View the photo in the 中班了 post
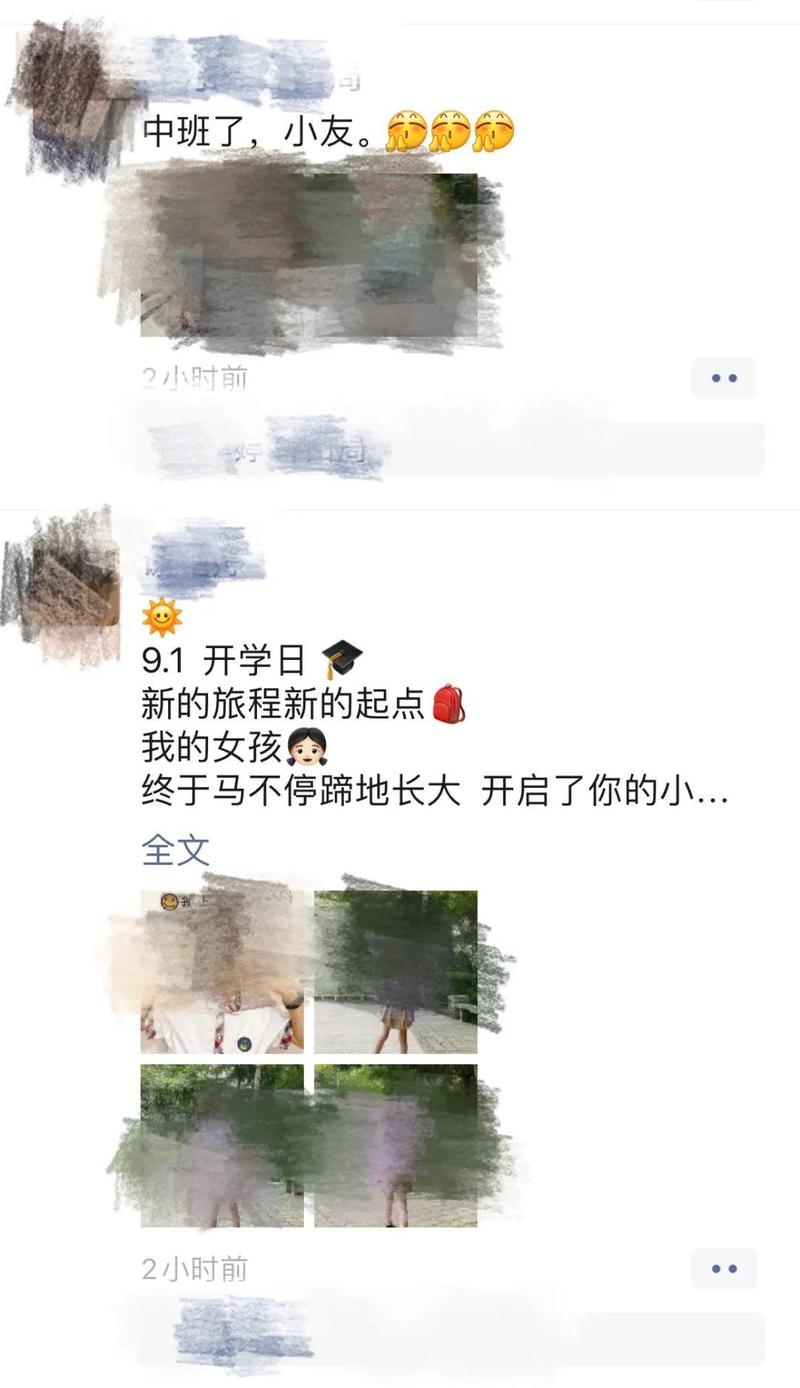The image size is (800, 1388). tap(309, 255)
